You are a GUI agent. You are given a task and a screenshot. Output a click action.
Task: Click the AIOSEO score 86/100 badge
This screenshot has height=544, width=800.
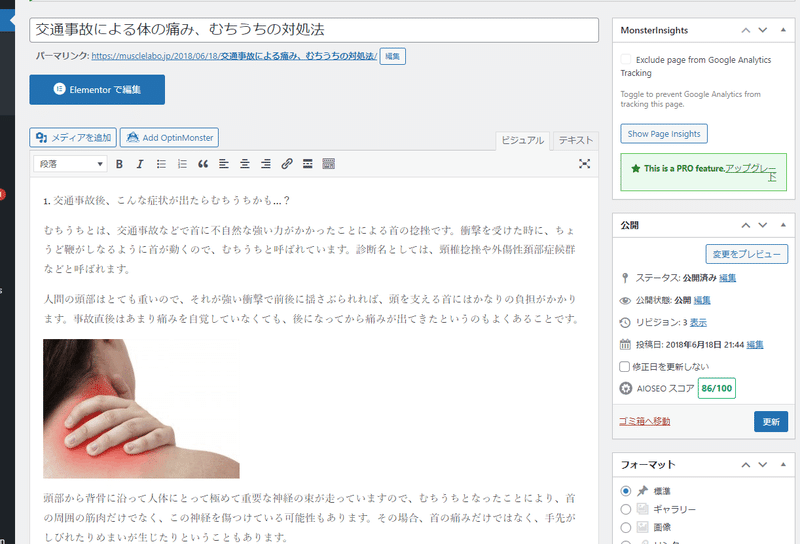pos(717,388)
